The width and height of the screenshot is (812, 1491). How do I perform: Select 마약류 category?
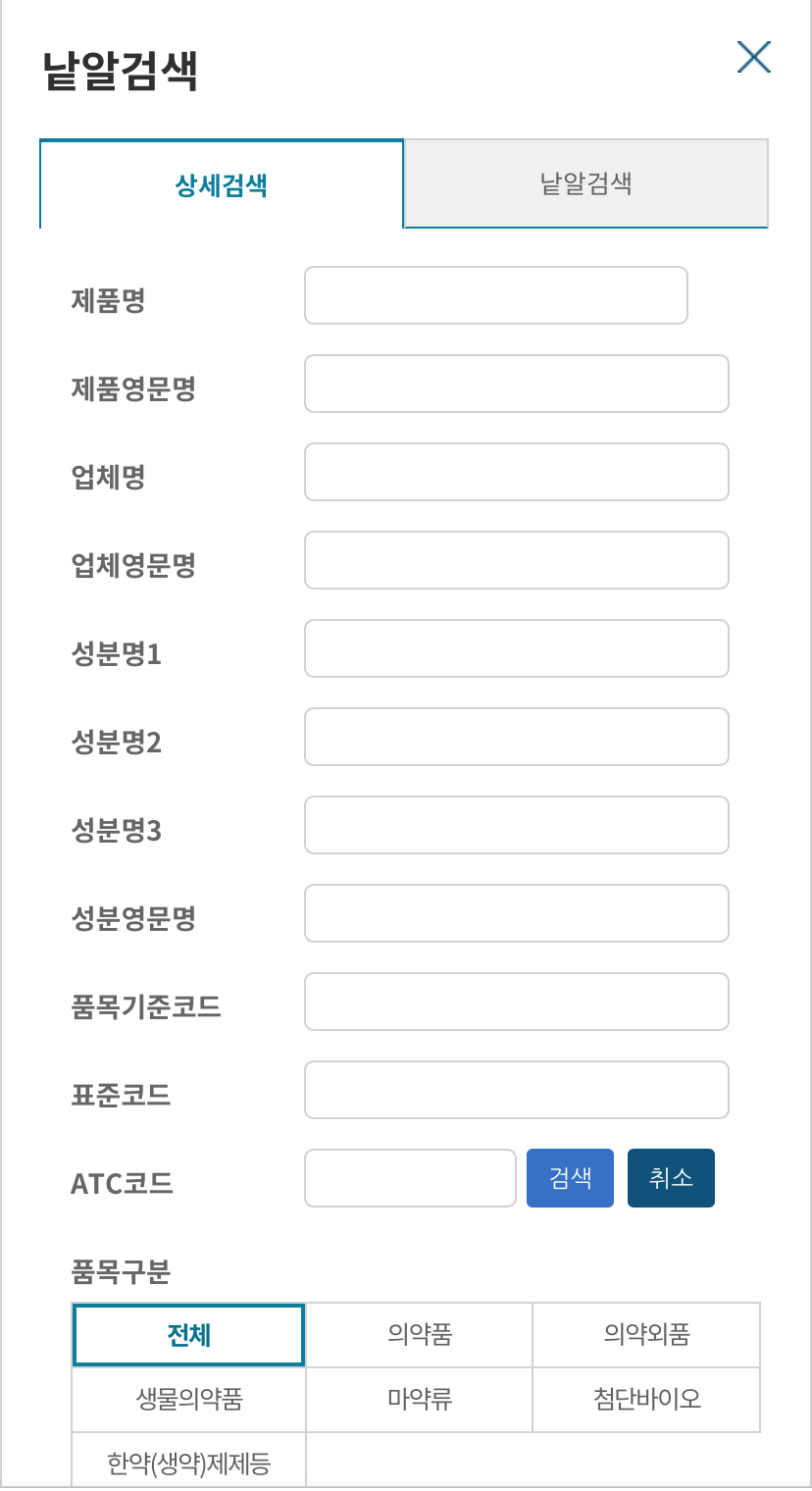tap(418, 1400)
